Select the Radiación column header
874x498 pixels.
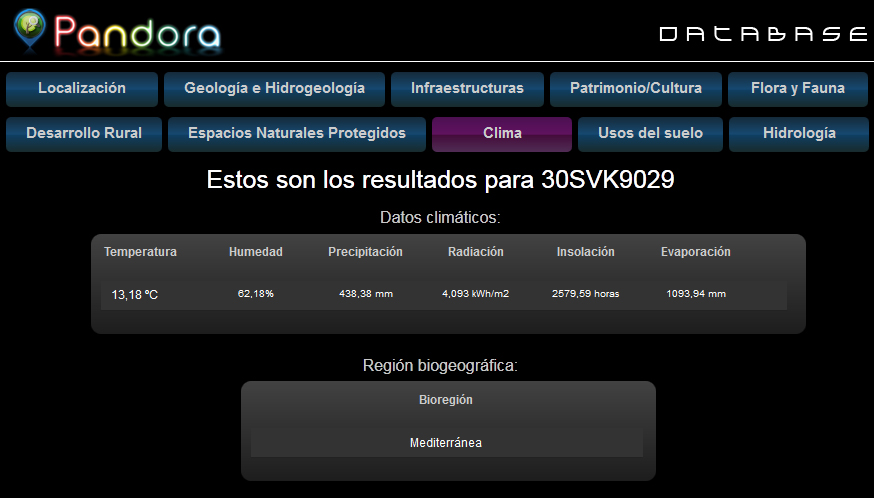476,252
